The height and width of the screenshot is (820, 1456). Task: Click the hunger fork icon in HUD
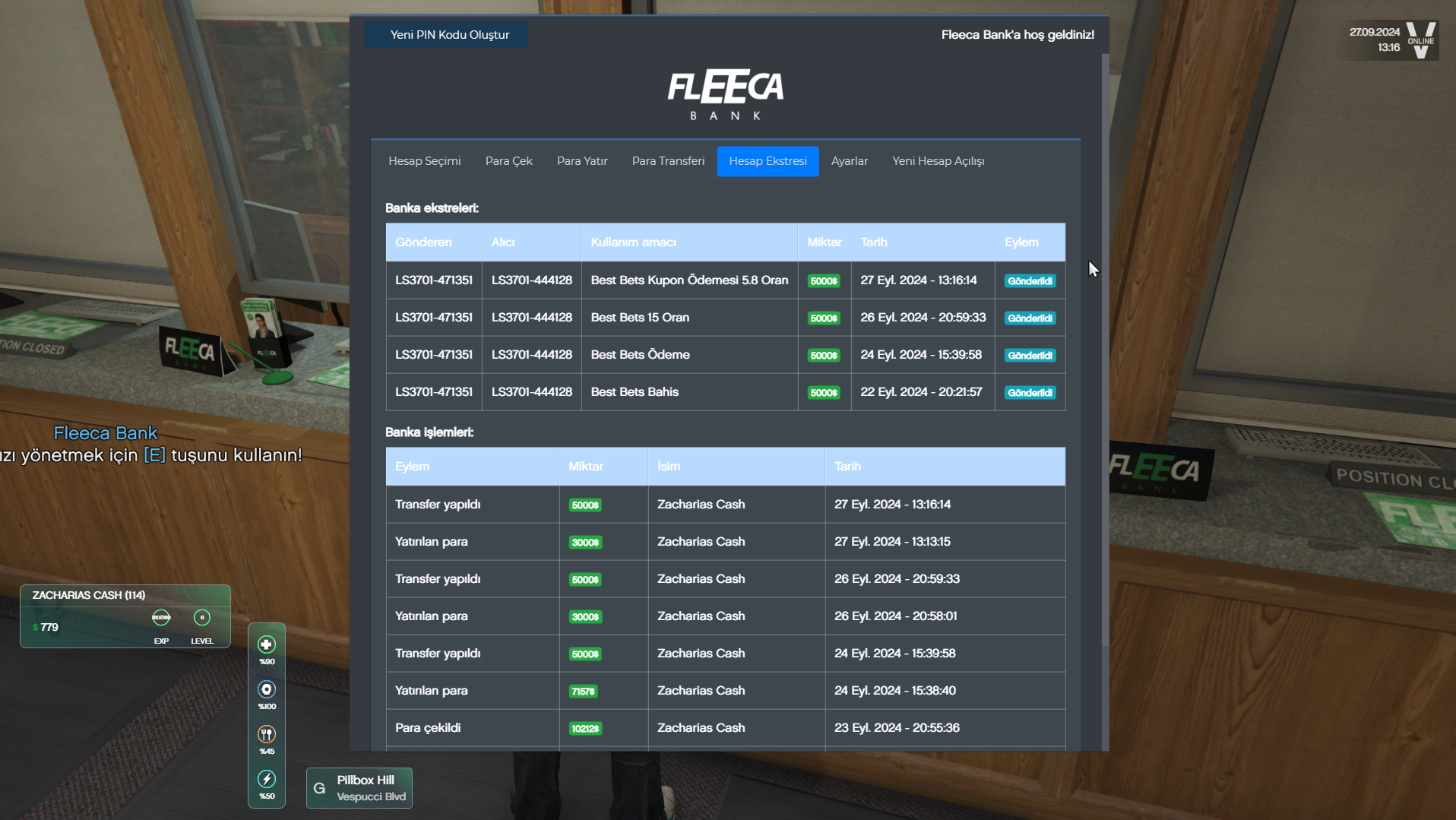(x=267, y=734)
